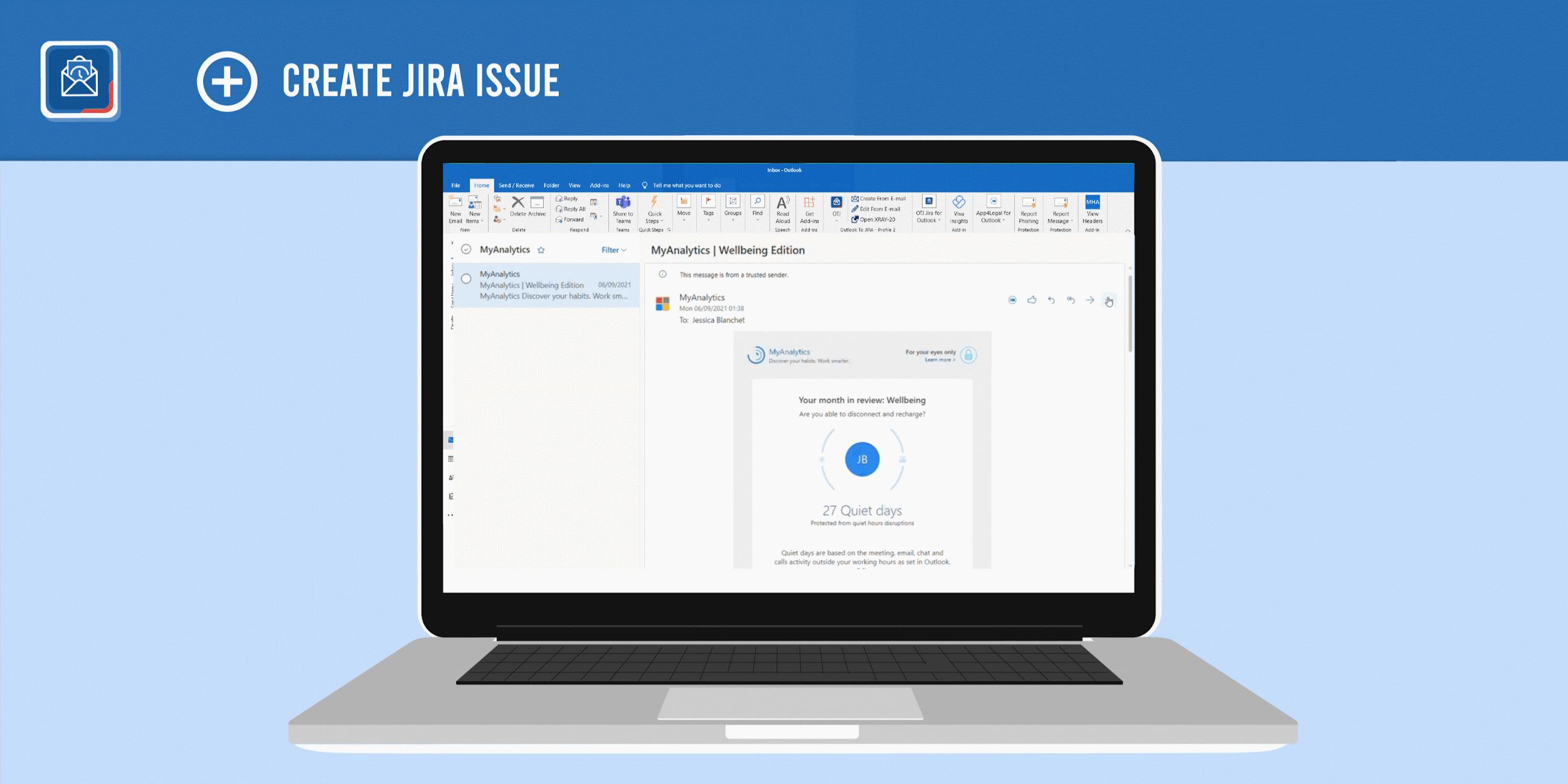The width and height of the screenshot is (1568, 784).
Task: Expand the OTJ dropdown in the ribbon
Action: point(836,220)
